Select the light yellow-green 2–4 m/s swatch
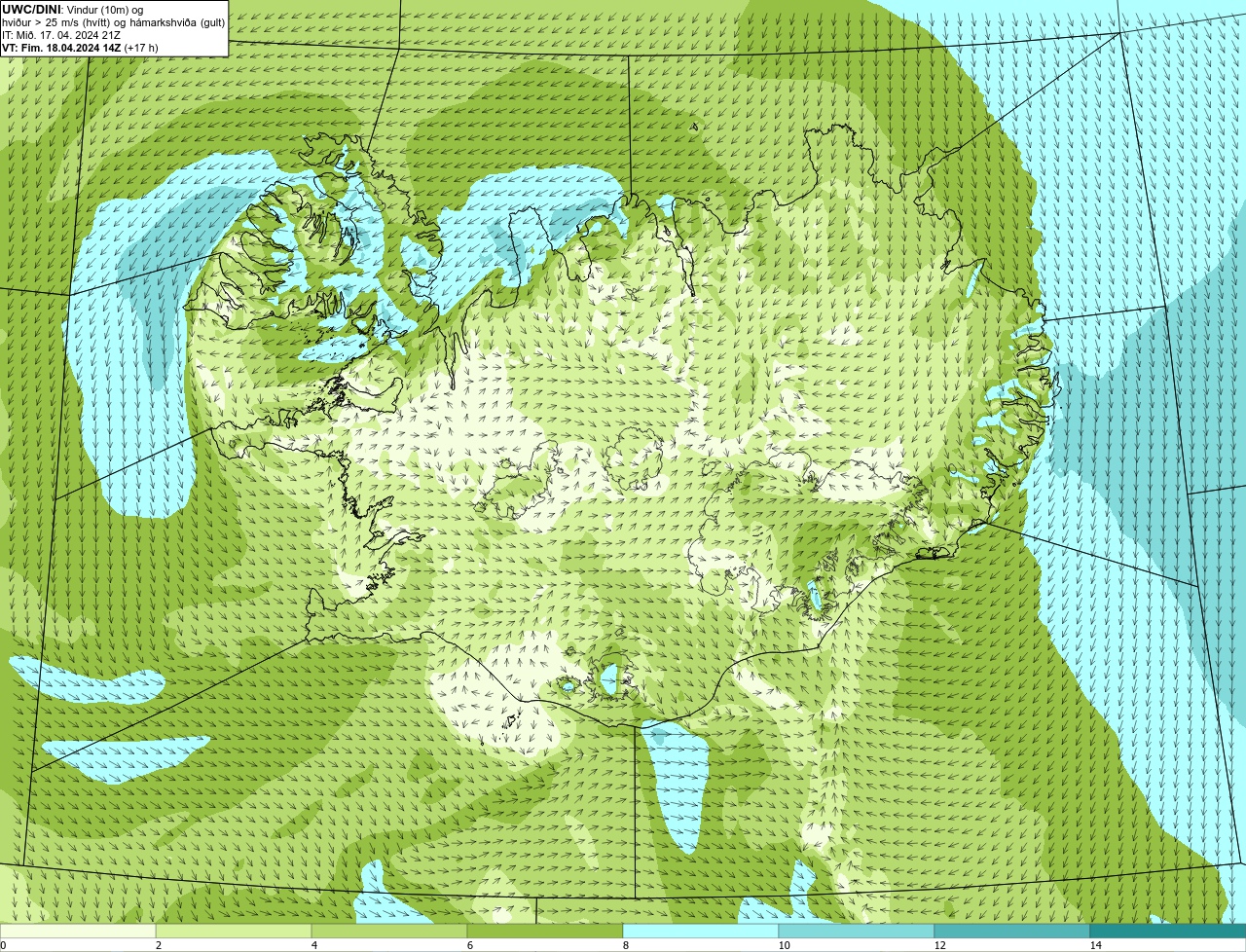This screenshot has height=952, width=1246. pyautogui.click(x=234, y=931)
